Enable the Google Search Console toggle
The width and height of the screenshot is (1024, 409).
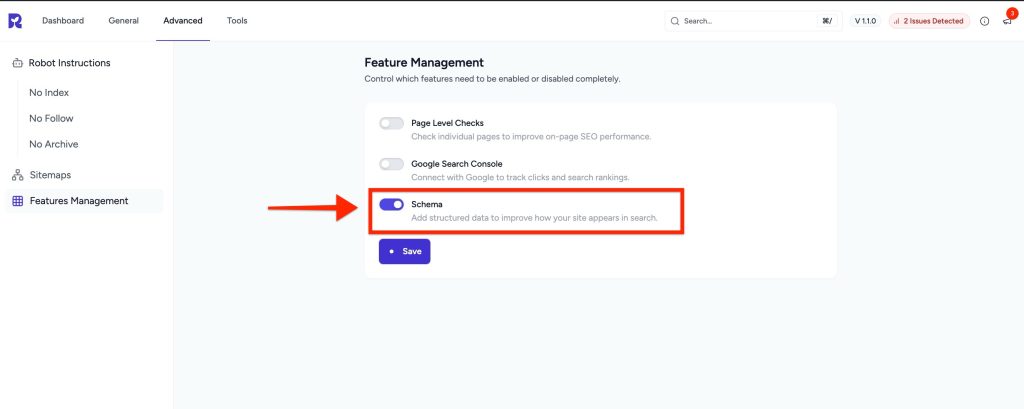click(391, 164)
